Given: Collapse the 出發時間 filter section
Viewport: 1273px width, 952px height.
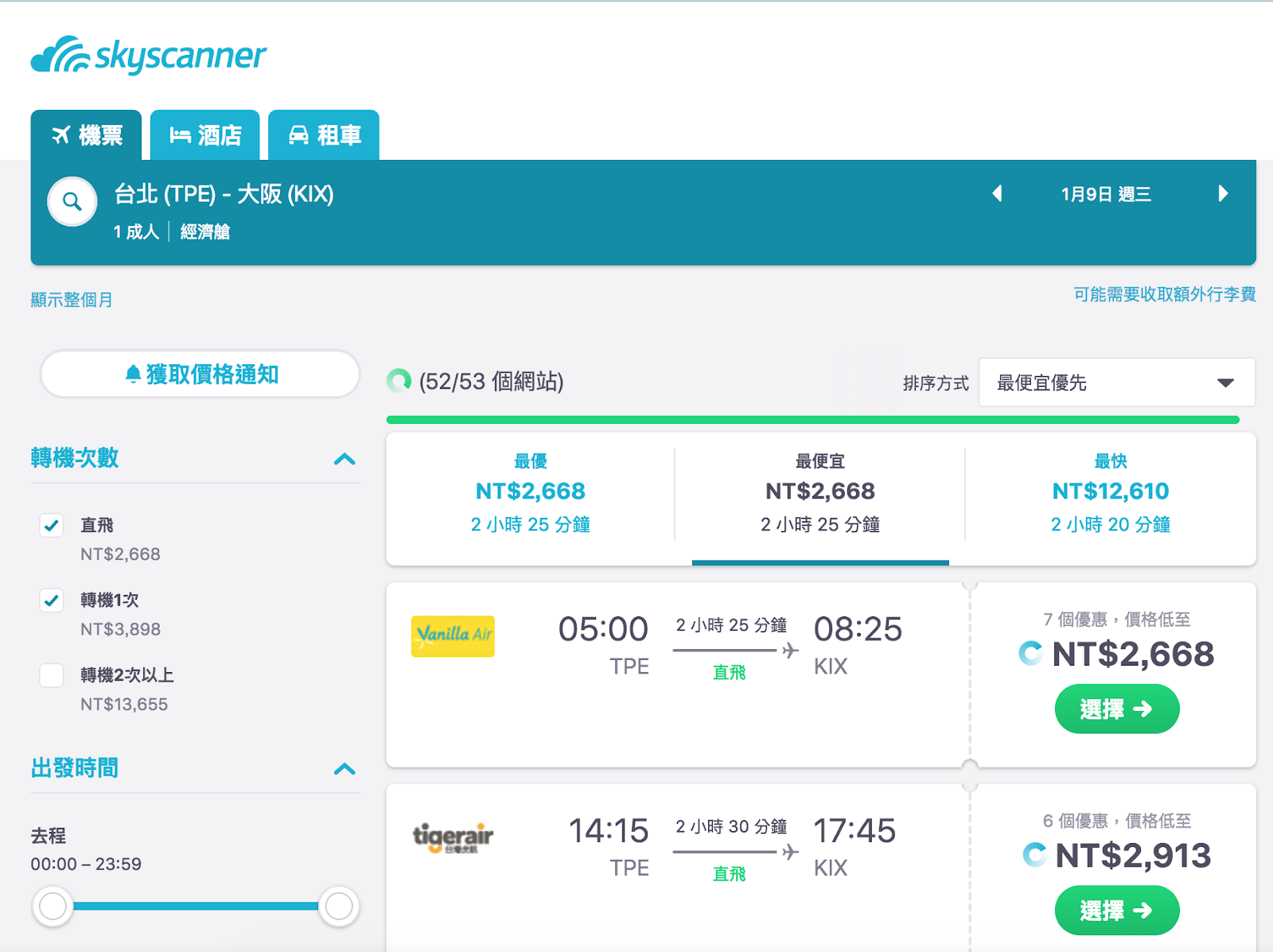Looking at the screenshot, I should click(x=345, y=769).
